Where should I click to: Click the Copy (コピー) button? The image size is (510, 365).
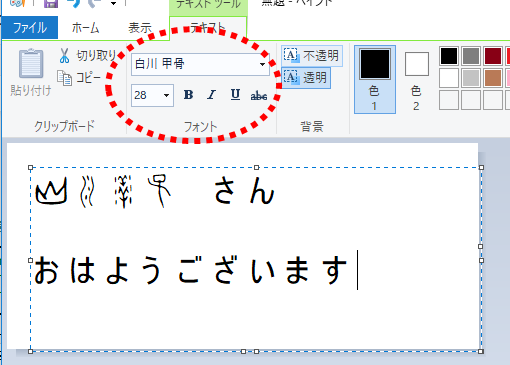point(79,78)
